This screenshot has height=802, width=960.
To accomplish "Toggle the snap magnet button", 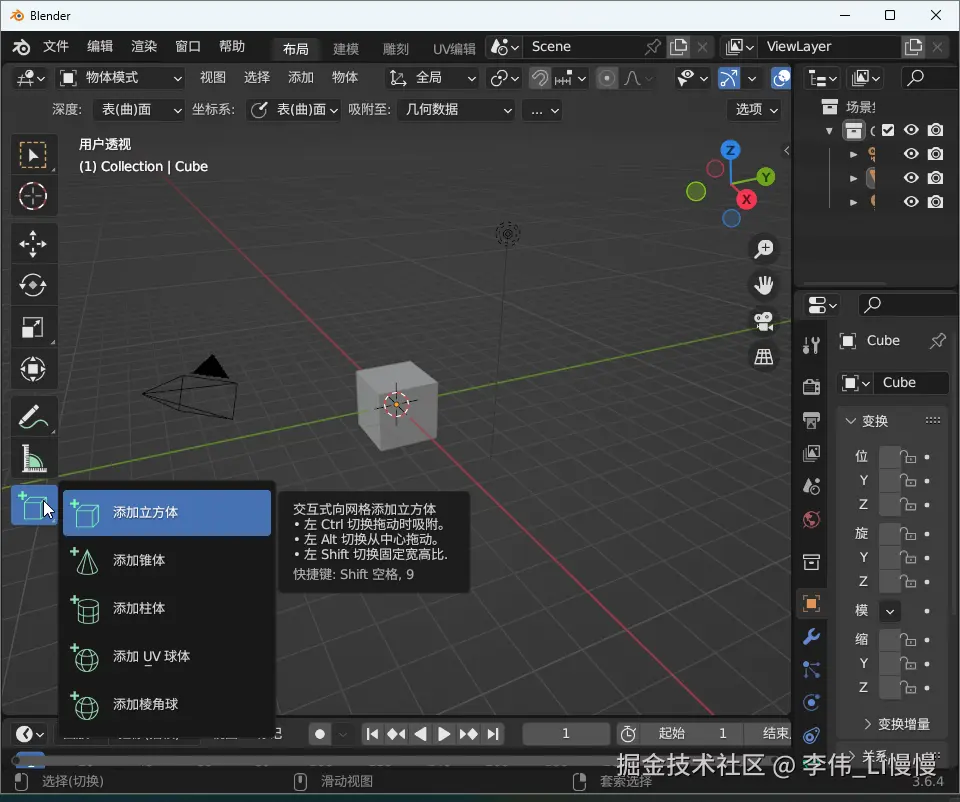I will click(x=540, y=78).
